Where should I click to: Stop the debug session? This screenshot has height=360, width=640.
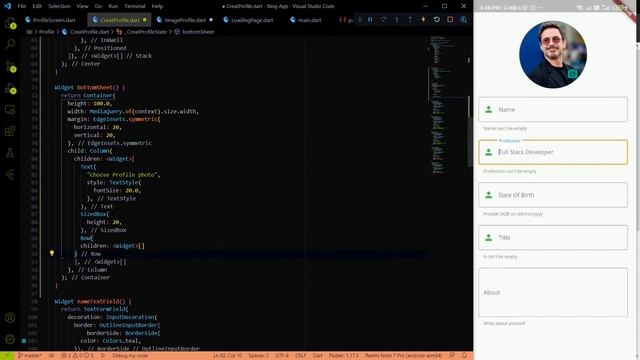click(450, 20)
